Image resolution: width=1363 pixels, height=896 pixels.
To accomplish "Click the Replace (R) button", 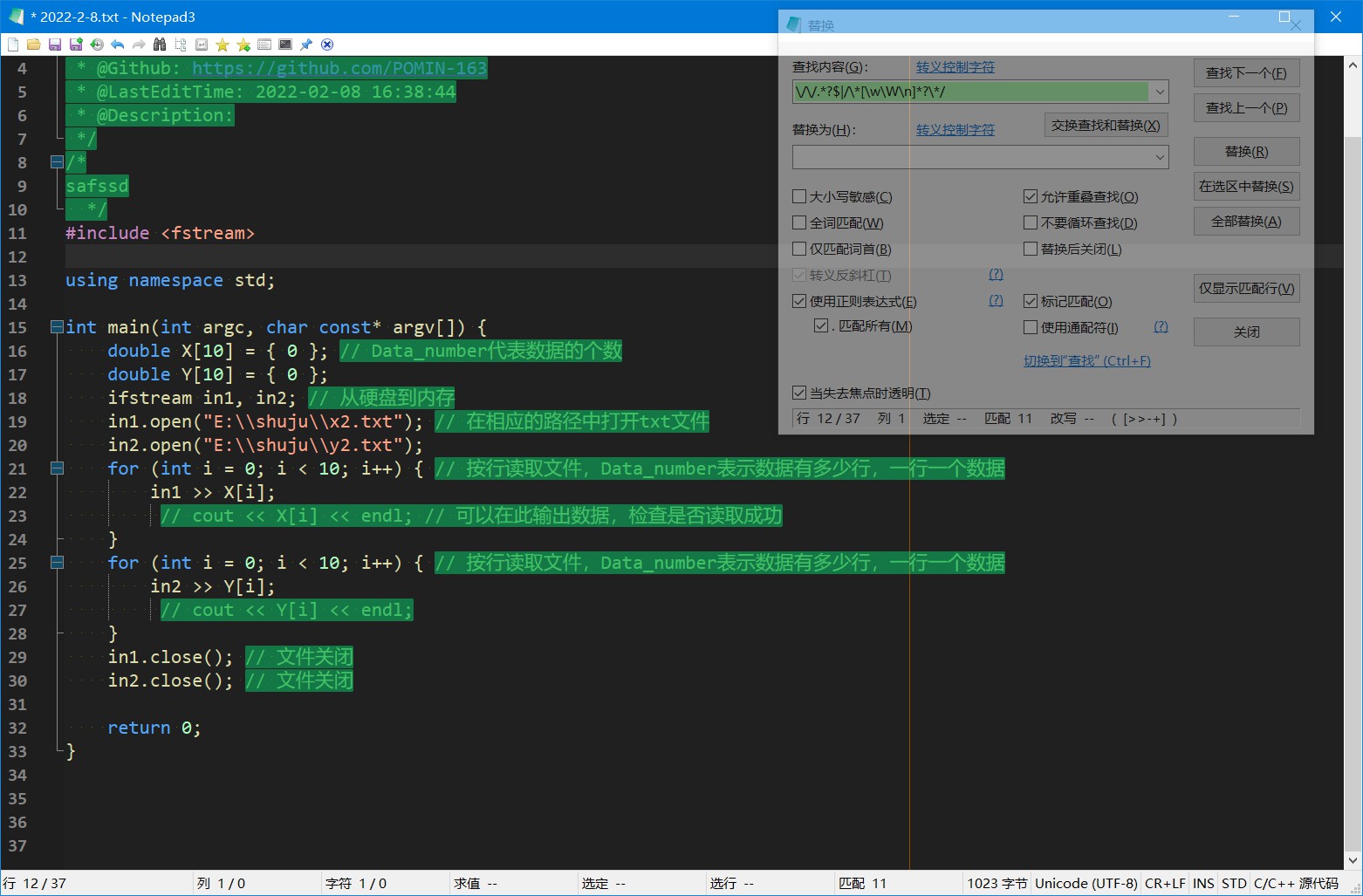I will [1246, 152].
